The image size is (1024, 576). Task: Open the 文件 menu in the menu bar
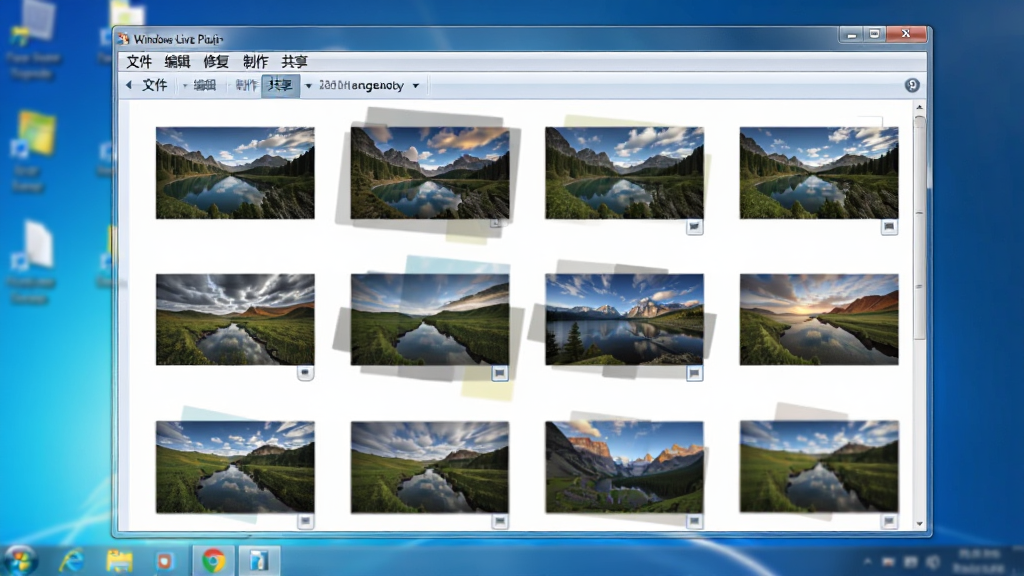(x=138, y=62)
